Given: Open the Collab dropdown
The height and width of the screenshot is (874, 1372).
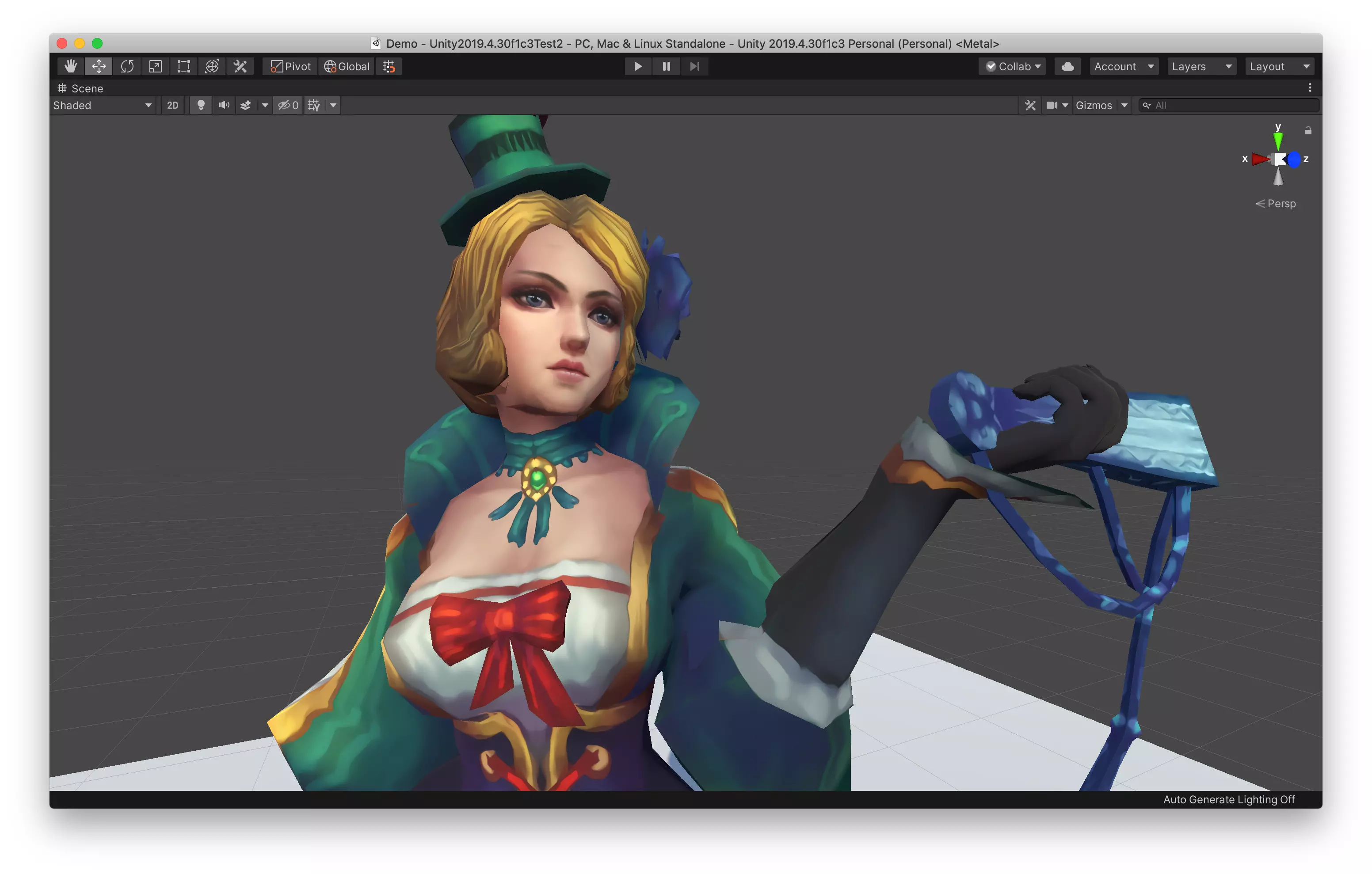Looking at the screenshot, I should click(x=1013, y=67).
